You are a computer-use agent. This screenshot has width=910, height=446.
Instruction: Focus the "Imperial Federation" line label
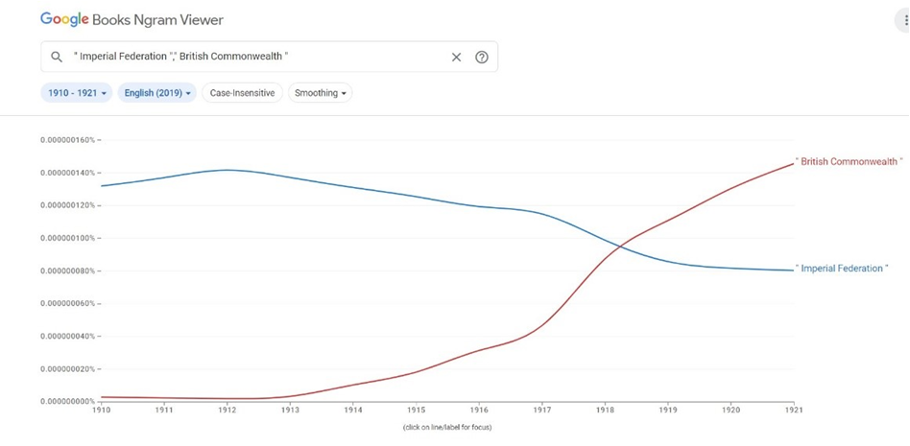coord(842,269)
